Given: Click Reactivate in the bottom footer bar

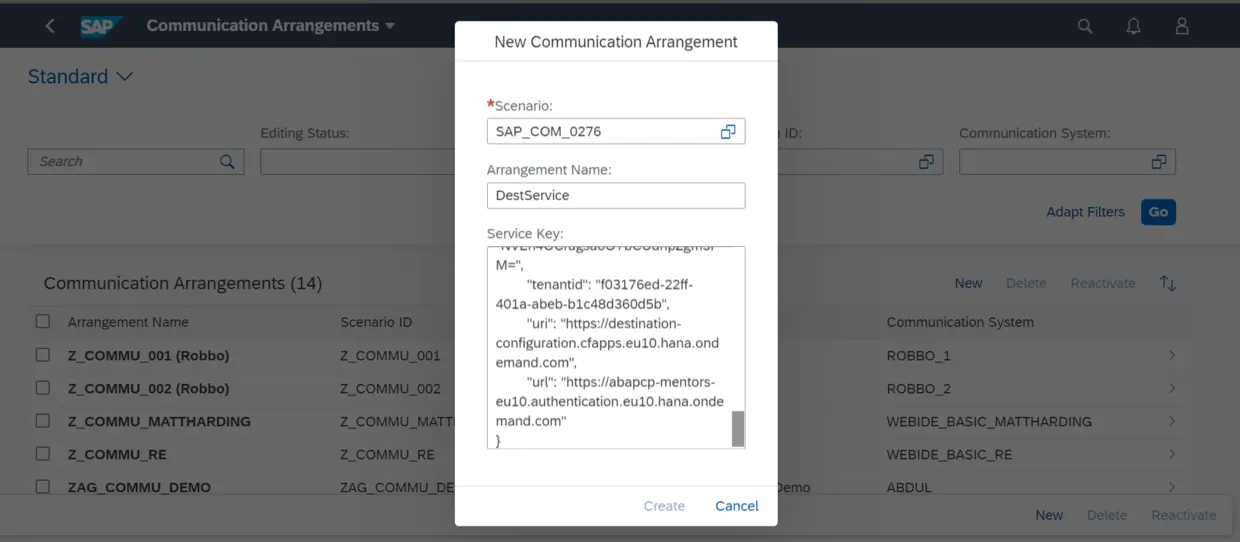Looking at the screenshot, I should coord(1184,515).
